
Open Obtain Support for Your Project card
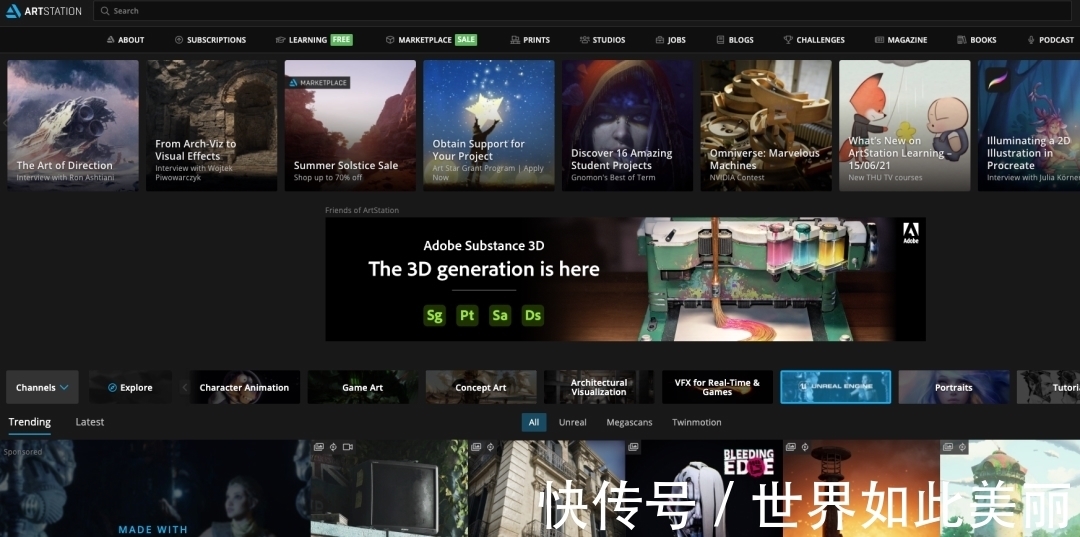pyautogui.click(x=489, y=125)
